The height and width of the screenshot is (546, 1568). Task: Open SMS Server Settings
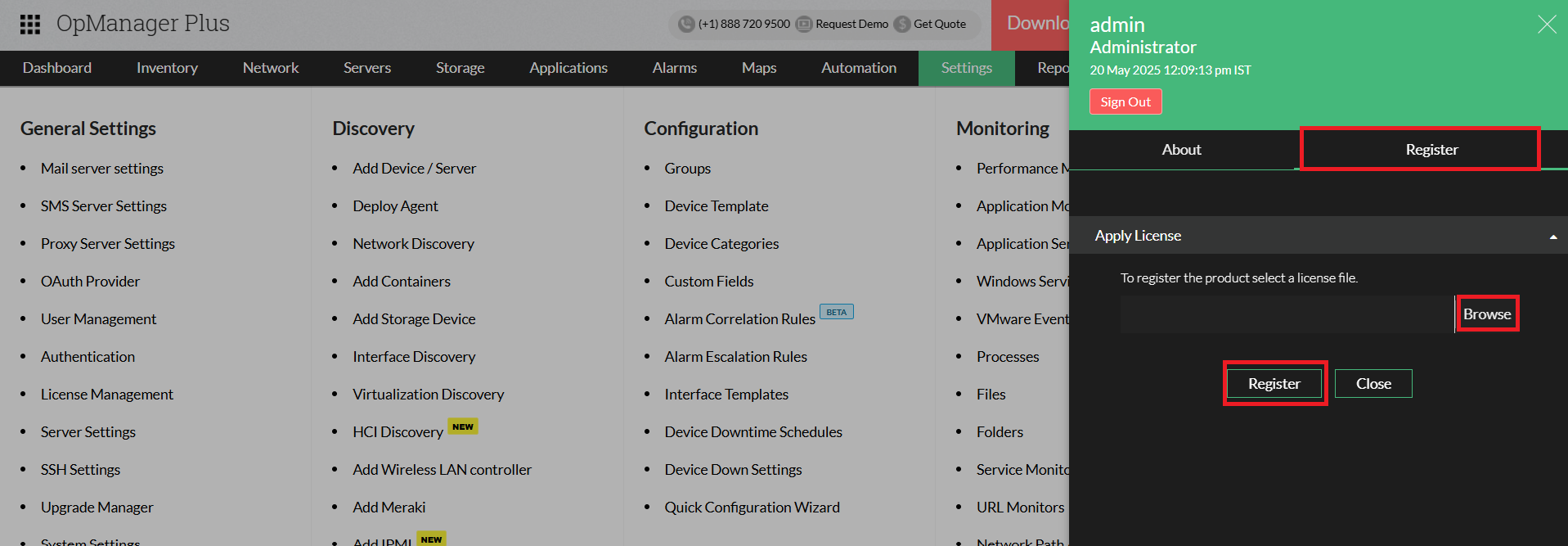tap(104, 206)
